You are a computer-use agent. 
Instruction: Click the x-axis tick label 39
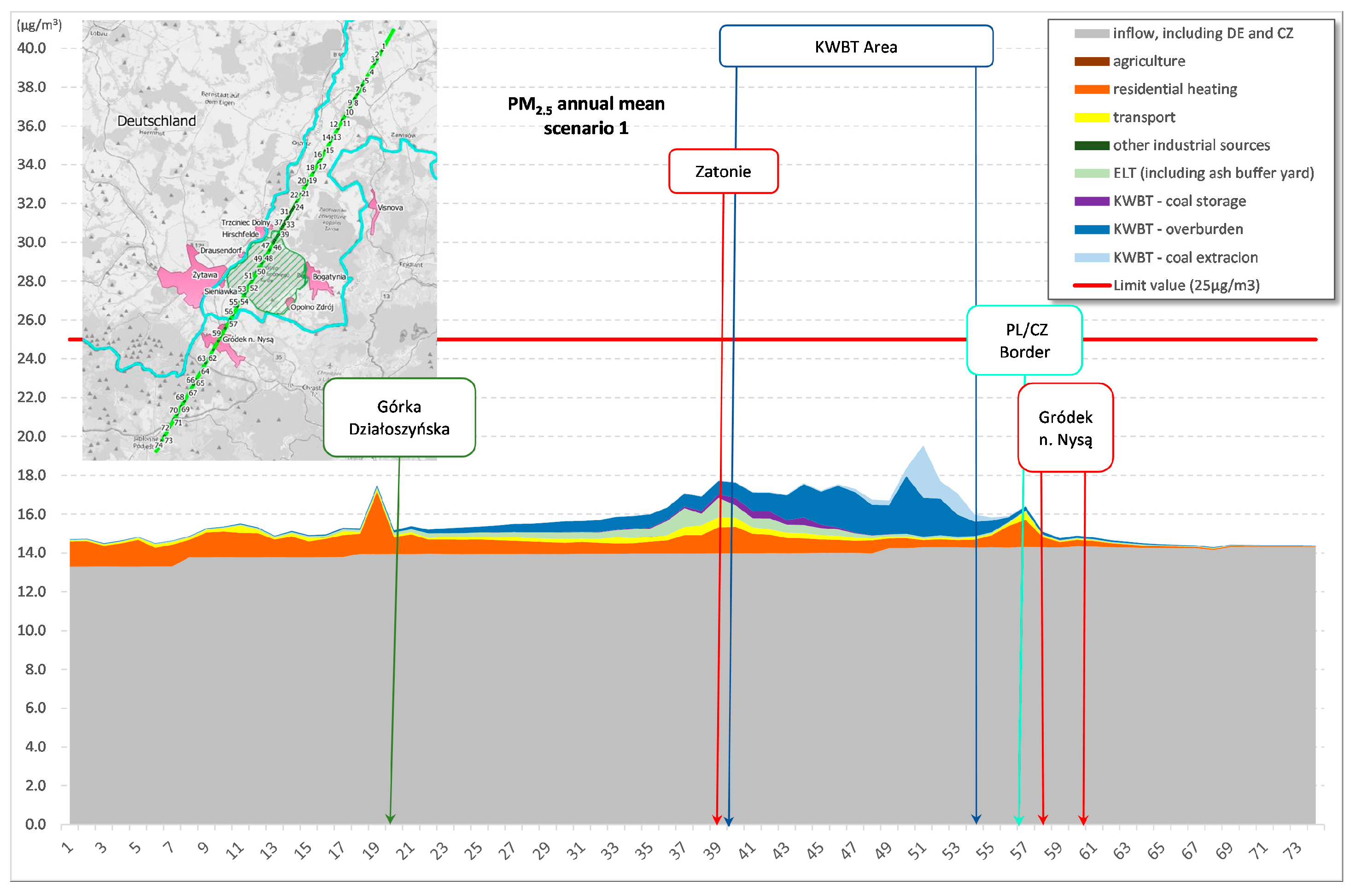[712, 851]
